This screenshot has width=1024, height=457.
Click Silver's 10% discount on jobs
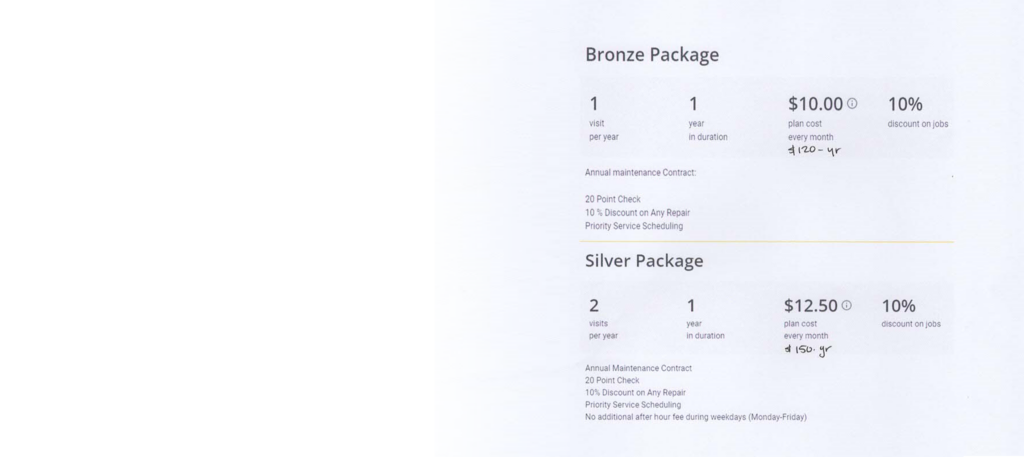tap(911, 313)
